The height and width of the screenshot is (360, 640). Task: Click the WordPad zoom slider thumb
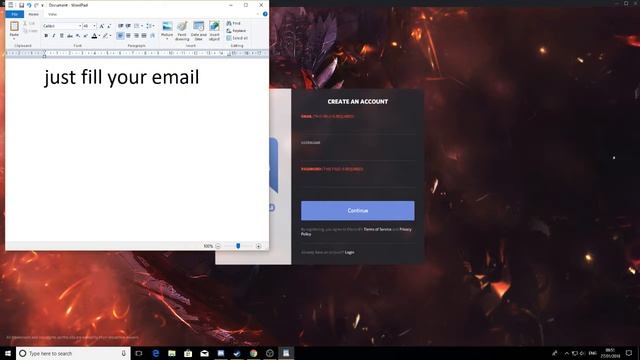[238, 246]
